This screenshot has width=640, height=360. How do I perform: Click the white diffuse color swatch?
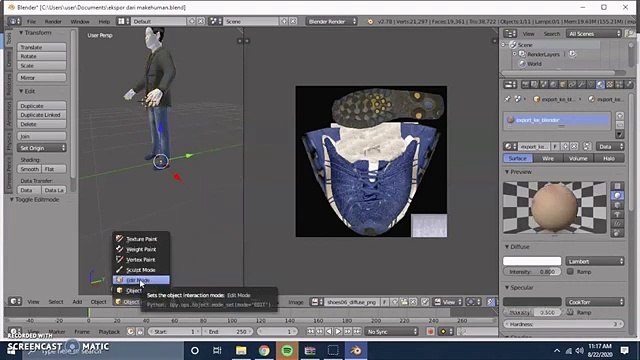(532, 261)
